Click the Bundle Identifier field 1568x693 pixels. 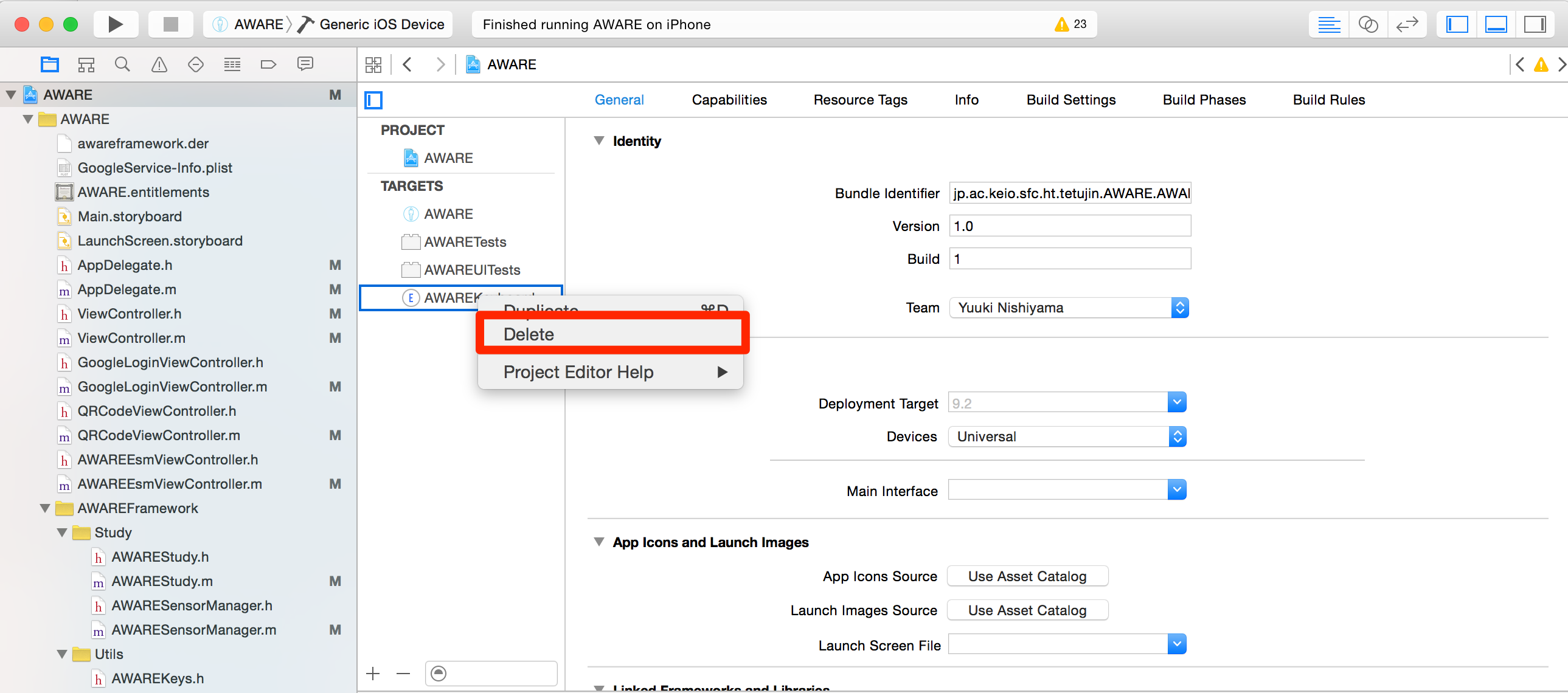[1070, 193]
